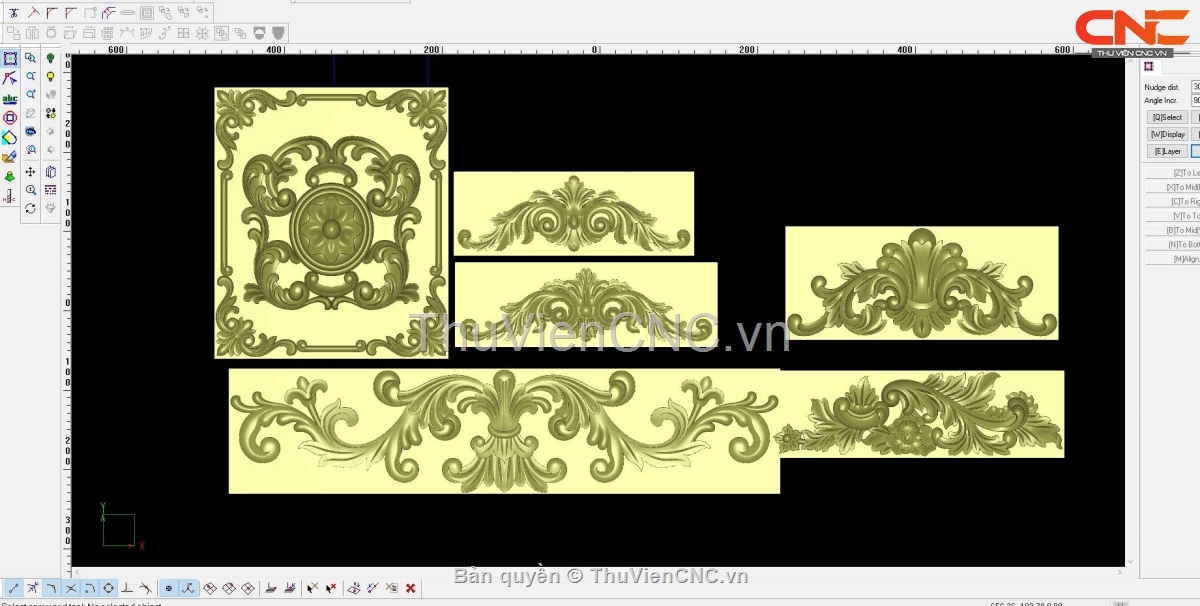The height and width of the screenshot is (606, 1200).
Task: Switch to the panel tab with grid icon
Action: click(1149, 66)
